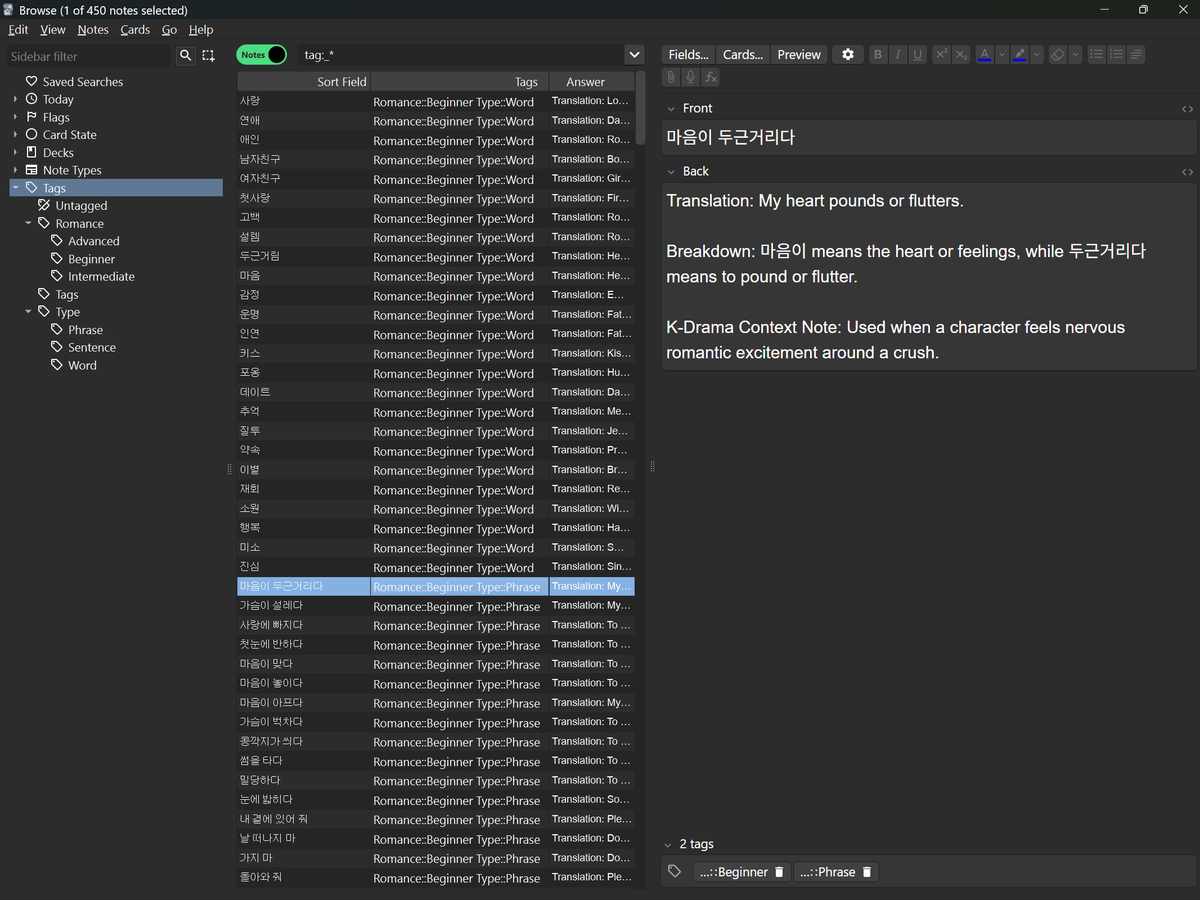Sort by the Answer column header
This screenshot has width=1200, height=900.
592,82
